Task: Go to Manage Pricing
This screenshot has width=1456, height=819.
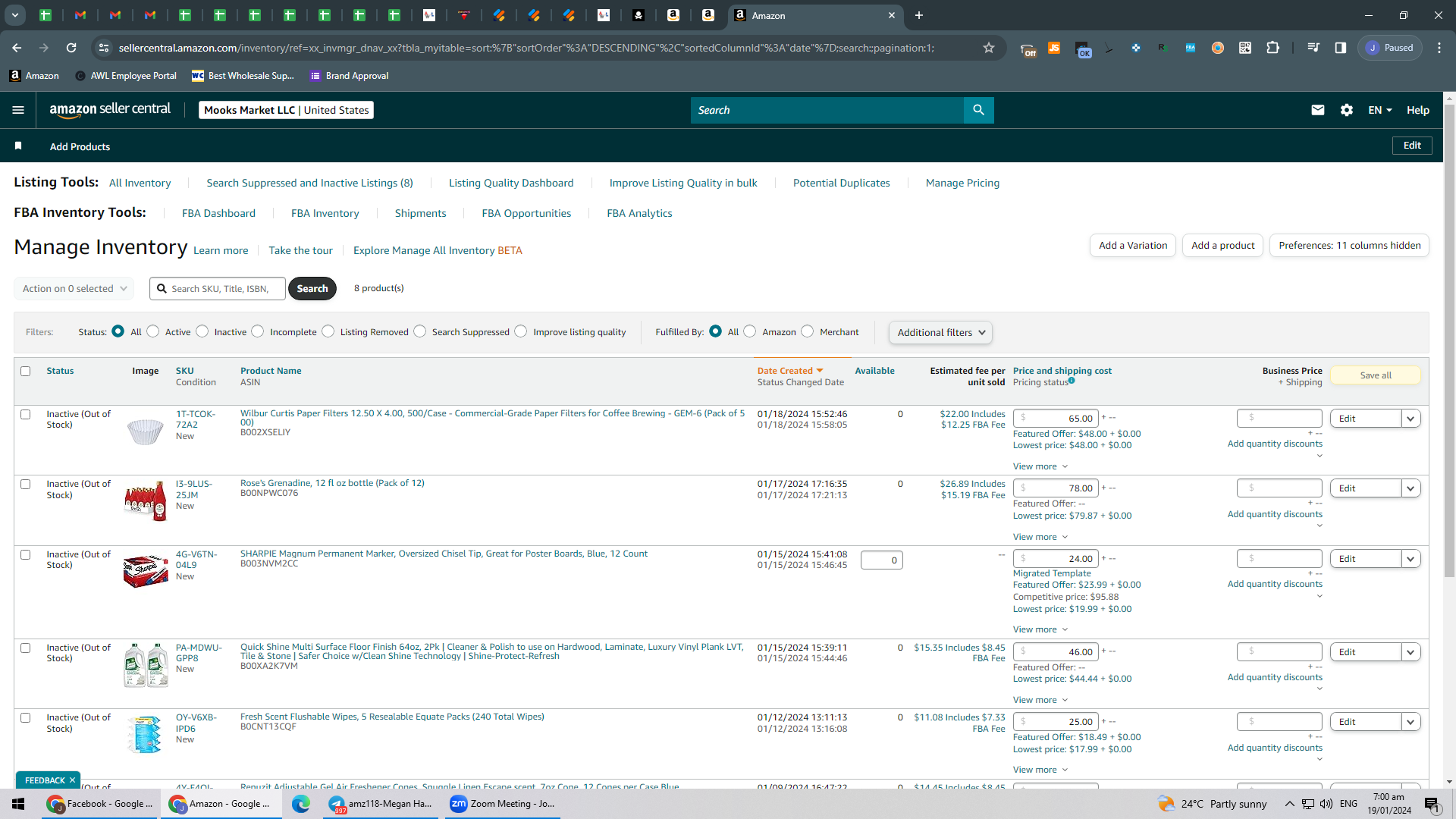Action: click(962, 183)
